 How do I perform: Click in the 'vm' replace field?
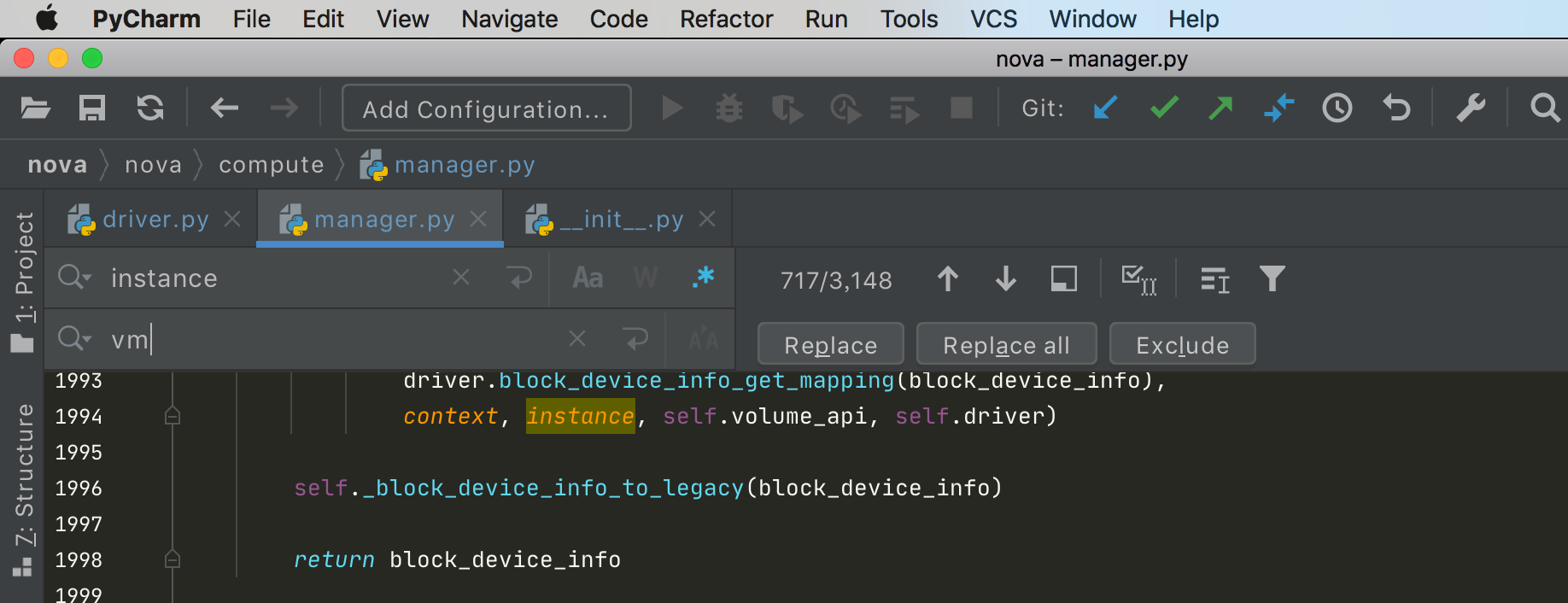[x=342, y=340]
